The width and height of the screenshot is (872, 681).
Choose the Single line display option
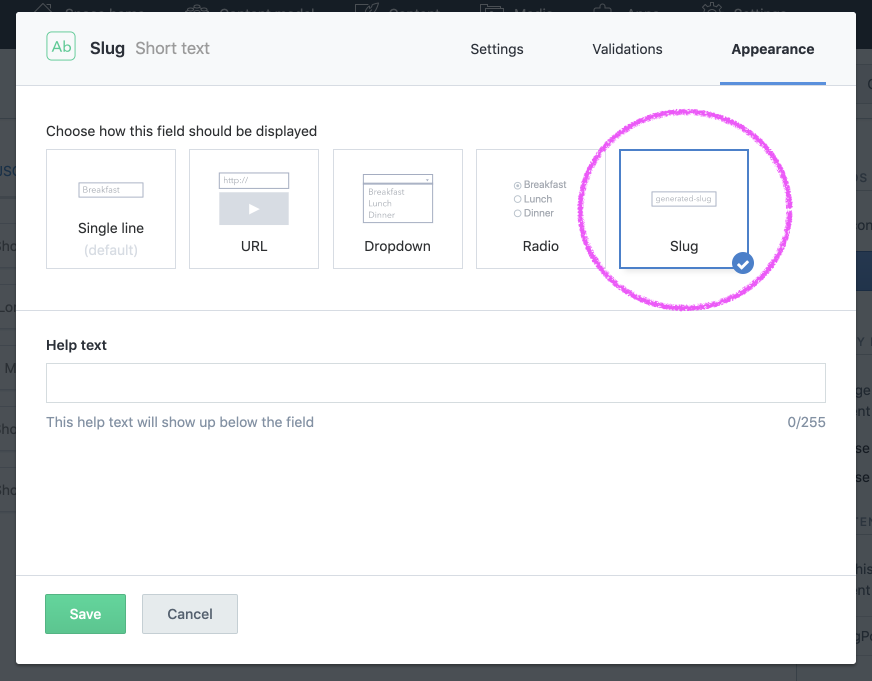point(111,209)
